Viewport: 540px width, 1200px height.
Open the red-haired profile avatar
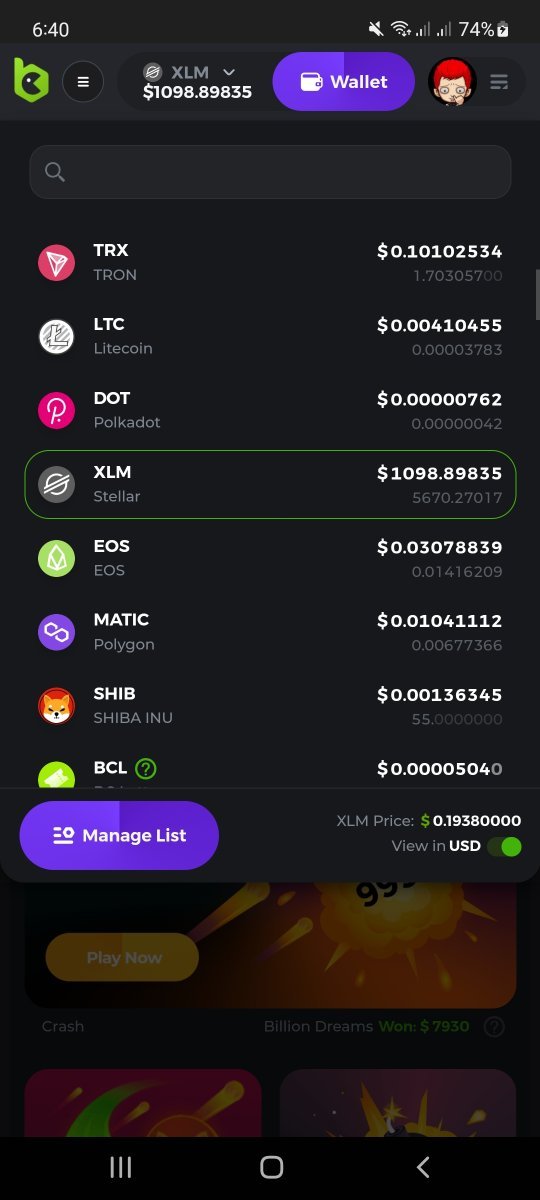453,82
